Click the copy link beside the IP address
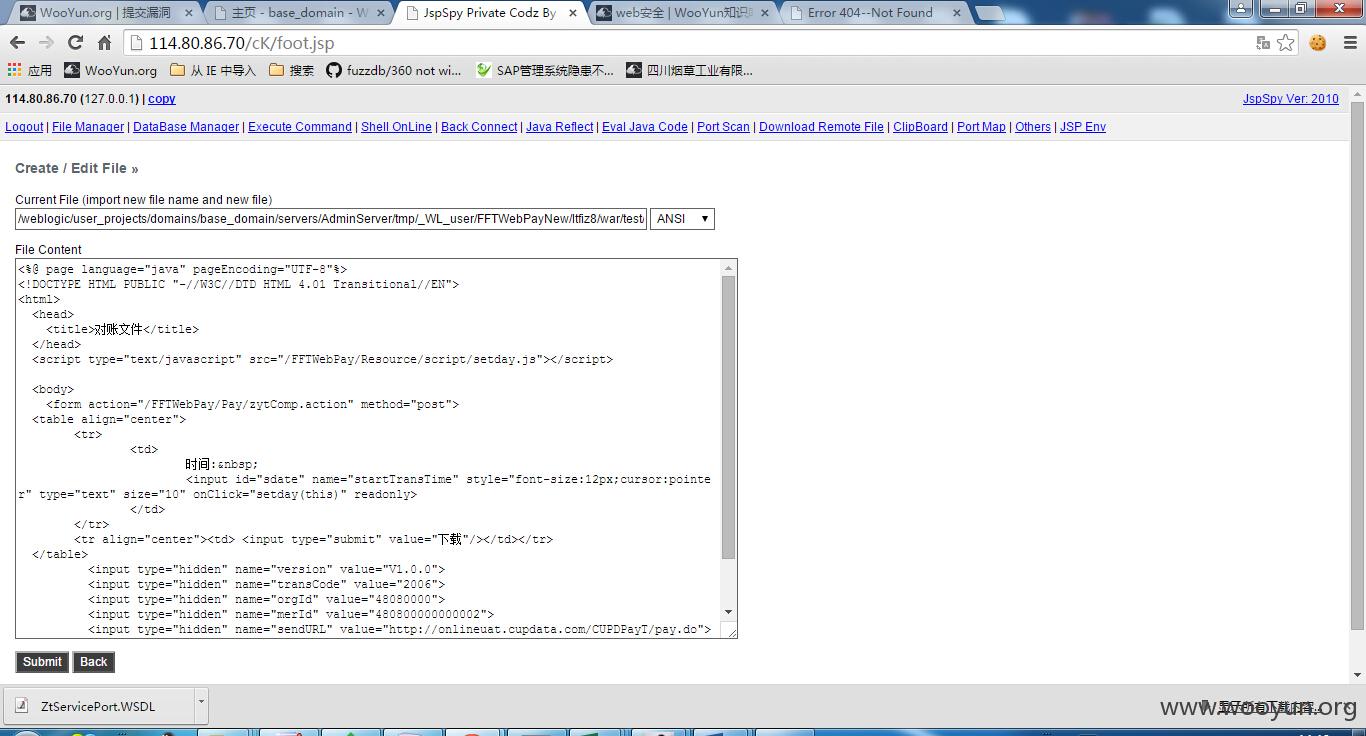Image resolution: width=1366 pixels, height=736 pixels. tap(161, 99)
